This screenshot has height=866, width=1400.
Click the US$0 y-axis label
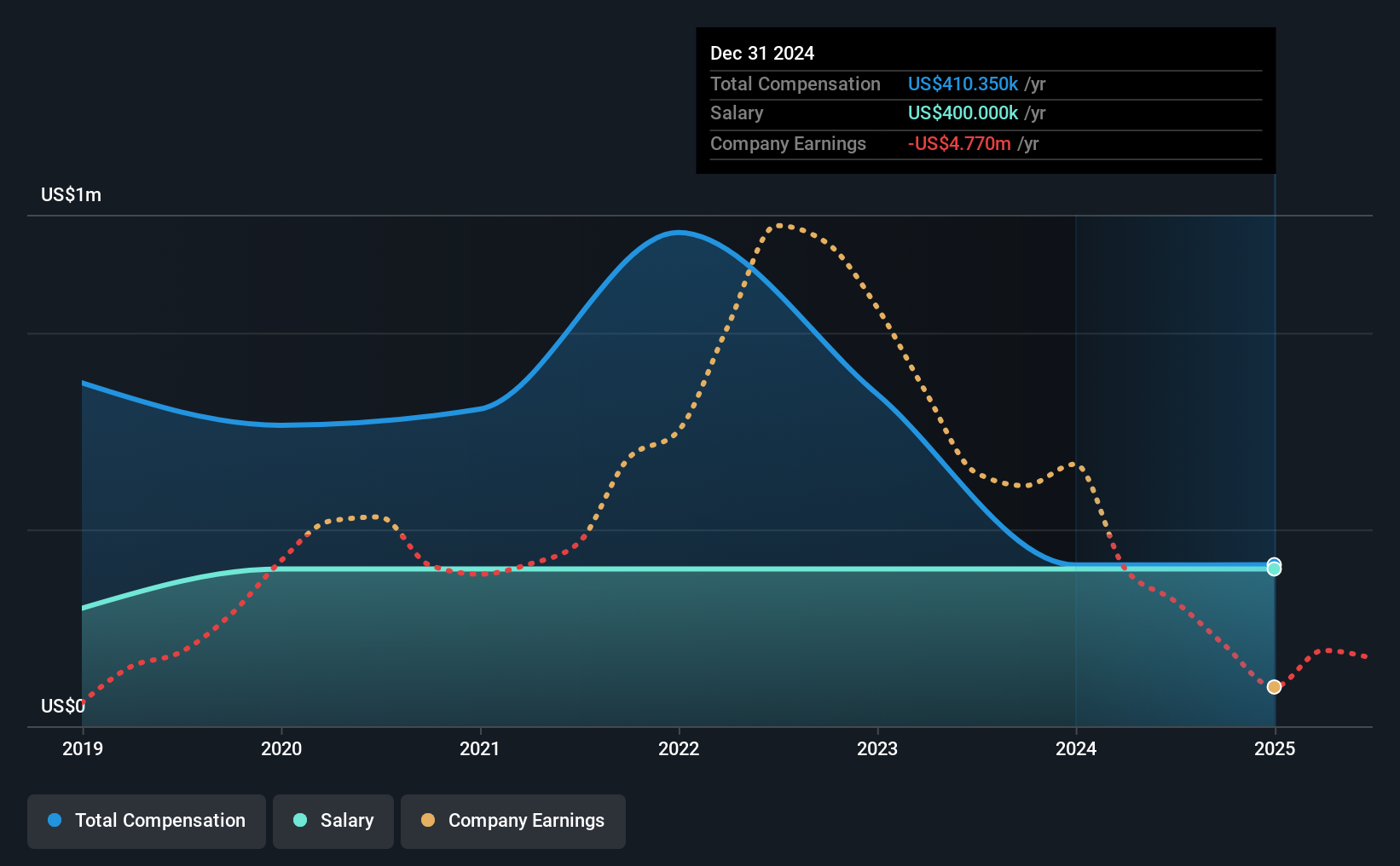coord(63,706)
